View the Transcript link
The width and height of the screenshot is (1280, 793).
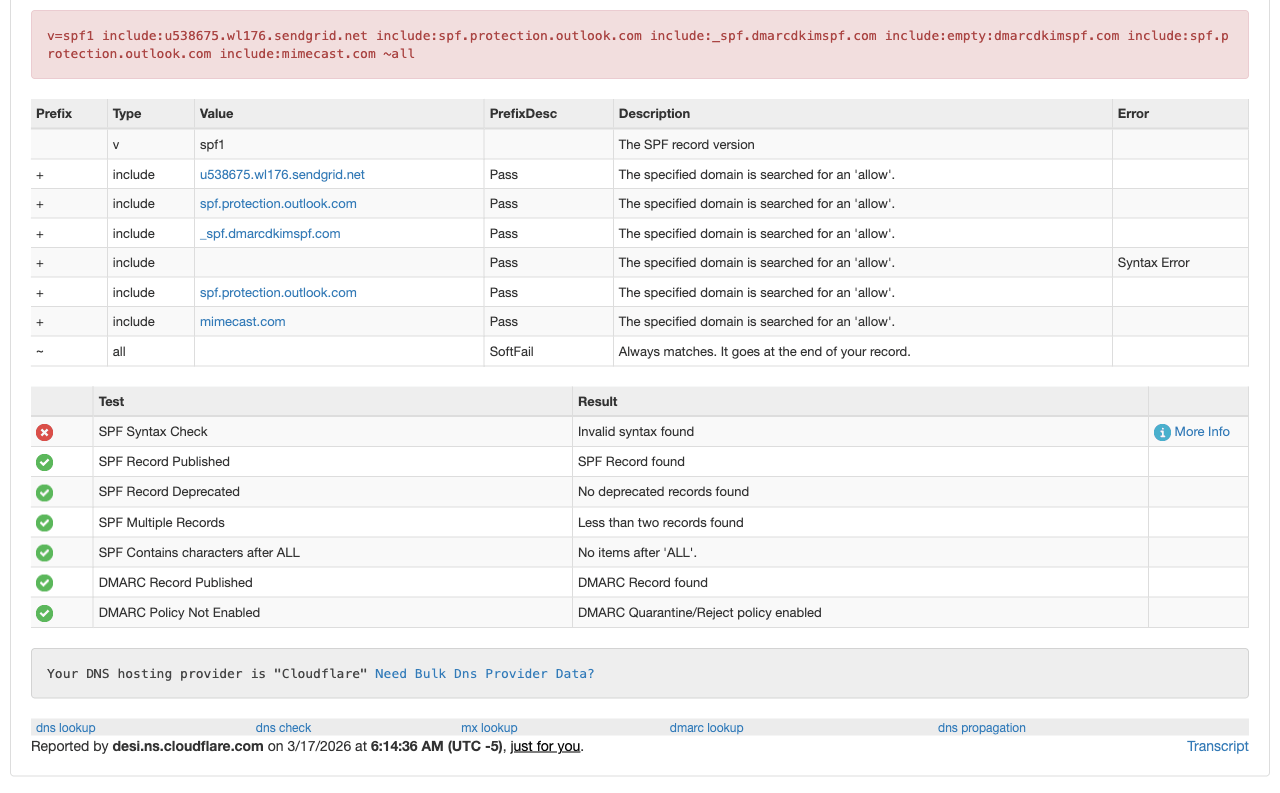[x=1217, y=746]
